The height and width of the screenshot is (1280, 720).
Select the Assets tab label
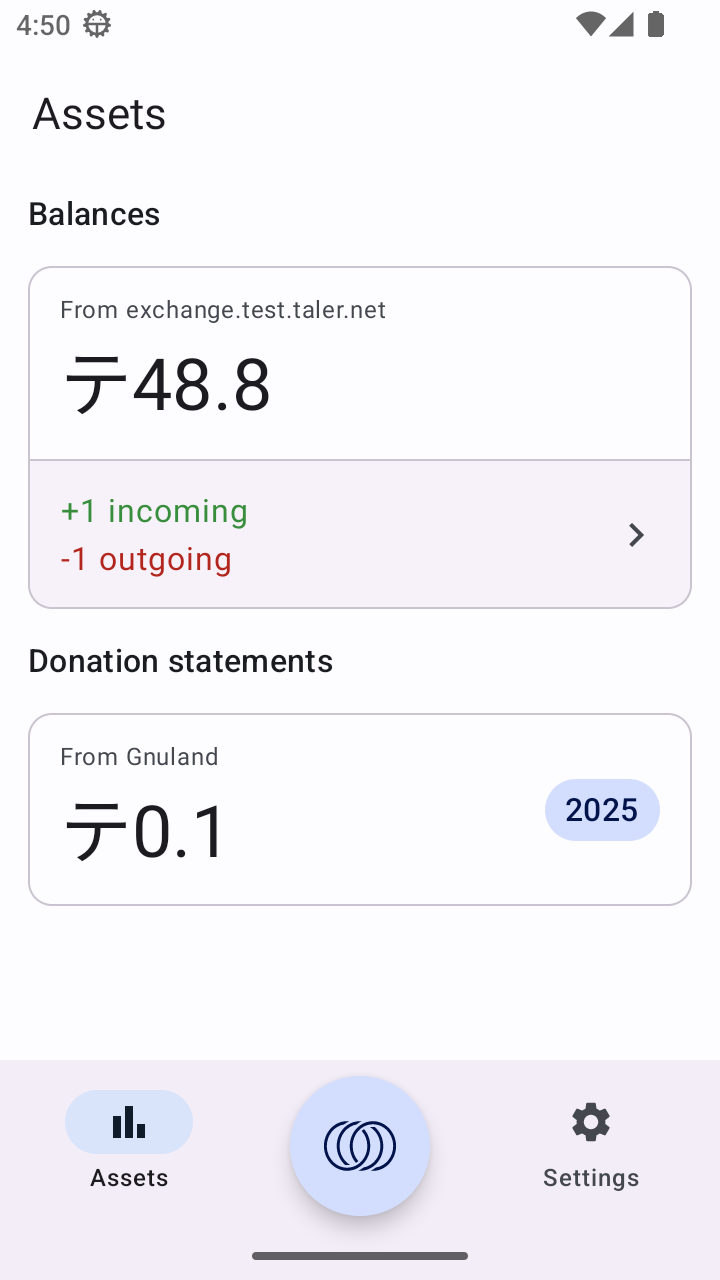[x=129, y=1178]
